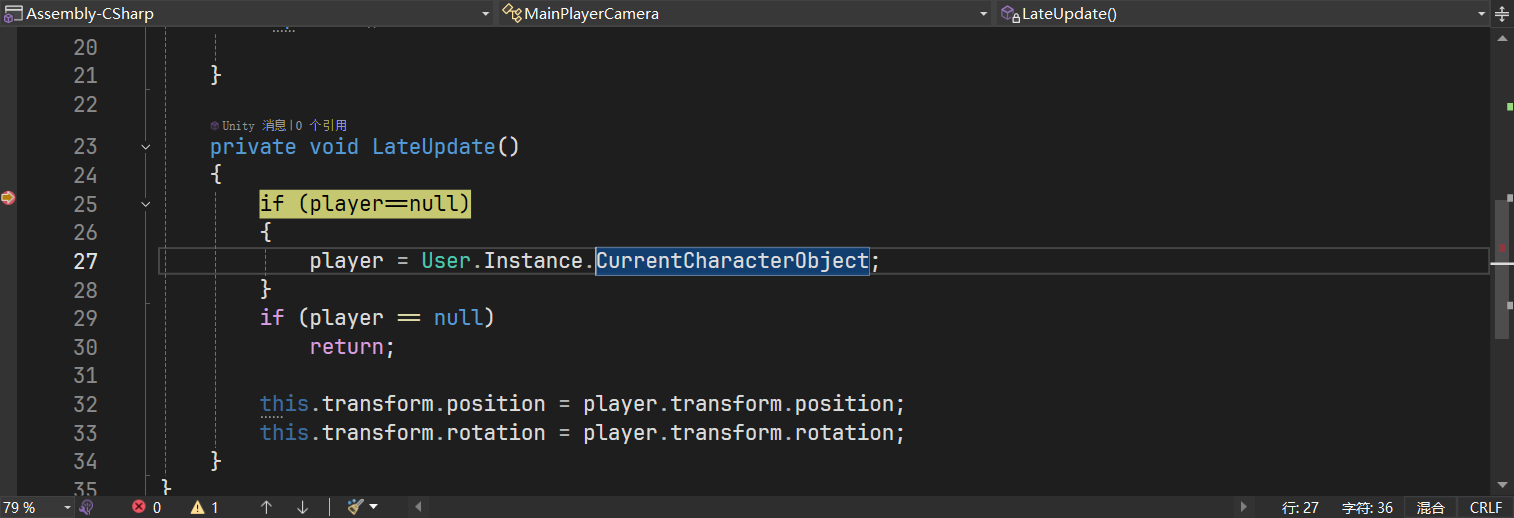This screenshot has width=1514, height=518.
Task: Click the breakpoint arrow marker at line 25
Action: point(8,198)
